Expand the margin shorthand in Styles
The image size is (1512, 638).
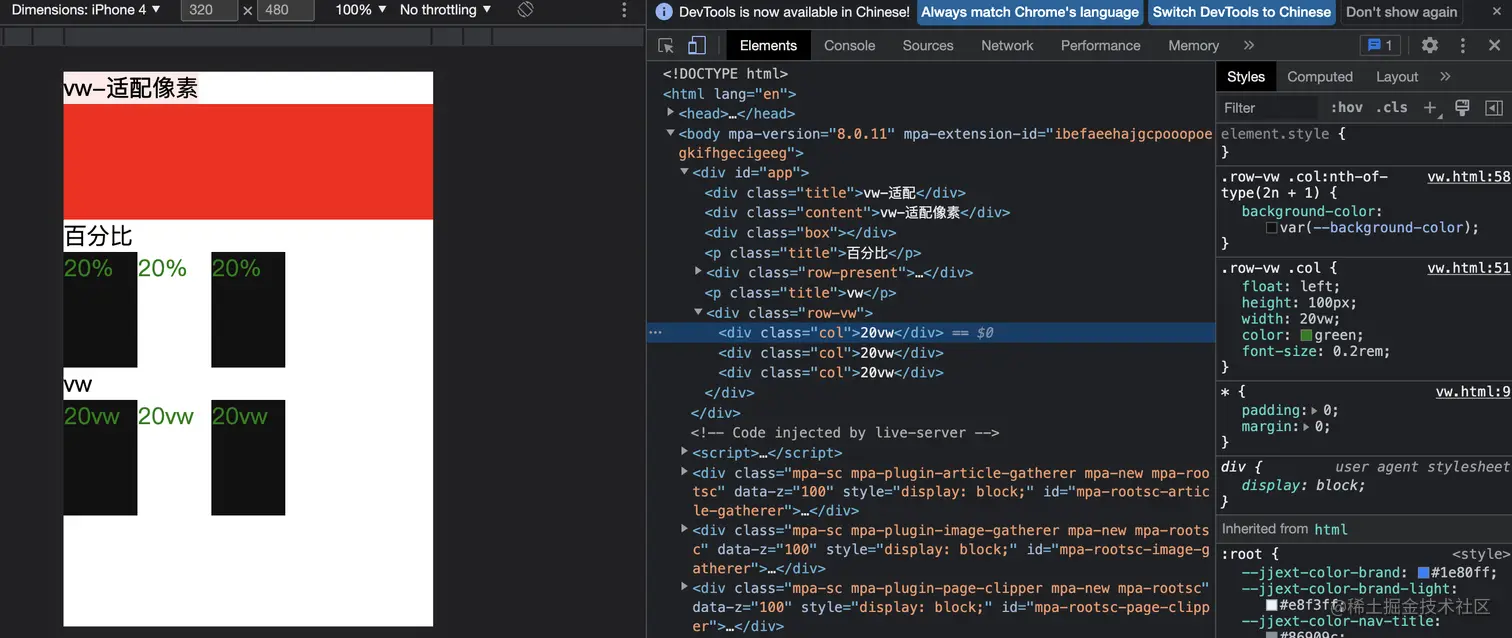(1306, 426)
